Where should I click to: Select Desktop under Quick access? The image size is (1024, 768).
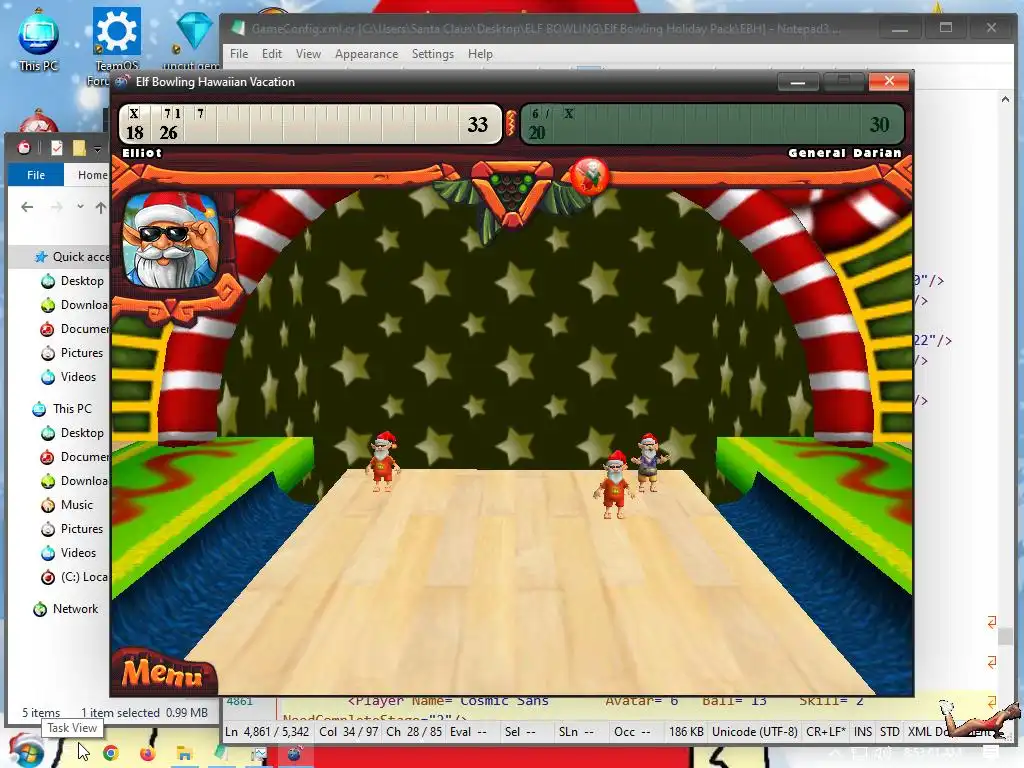tap(82, 281)
